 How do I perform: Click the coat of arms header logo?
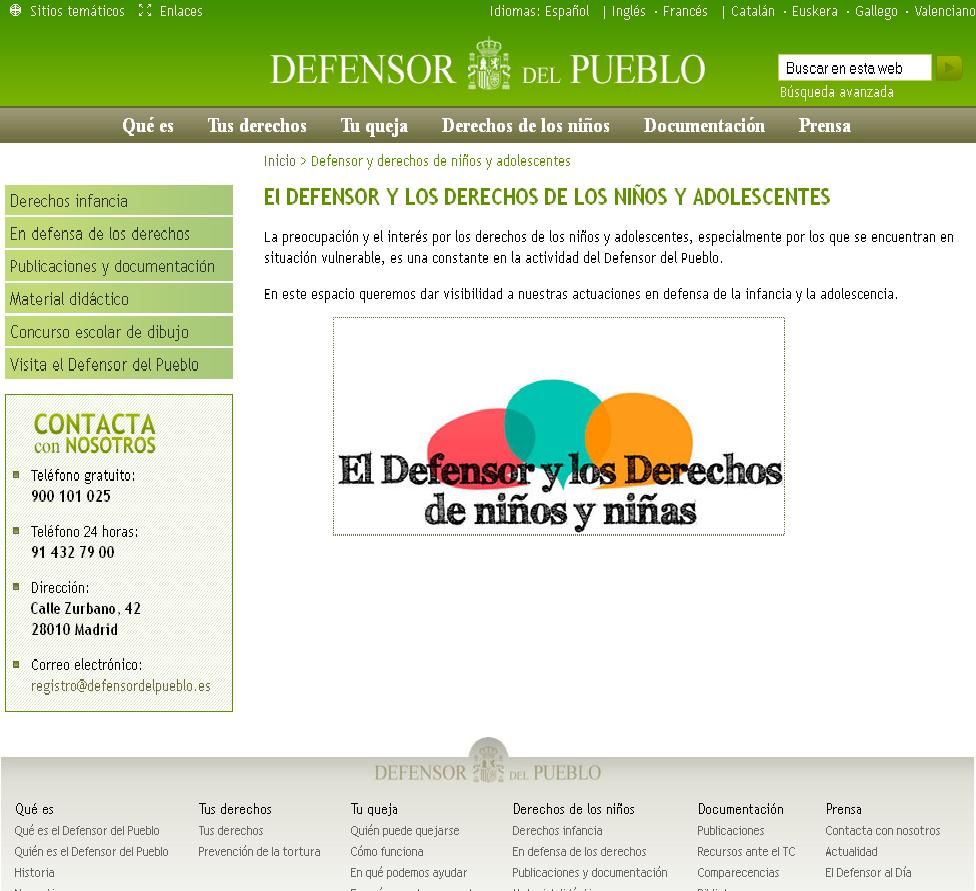coord(489,64)
